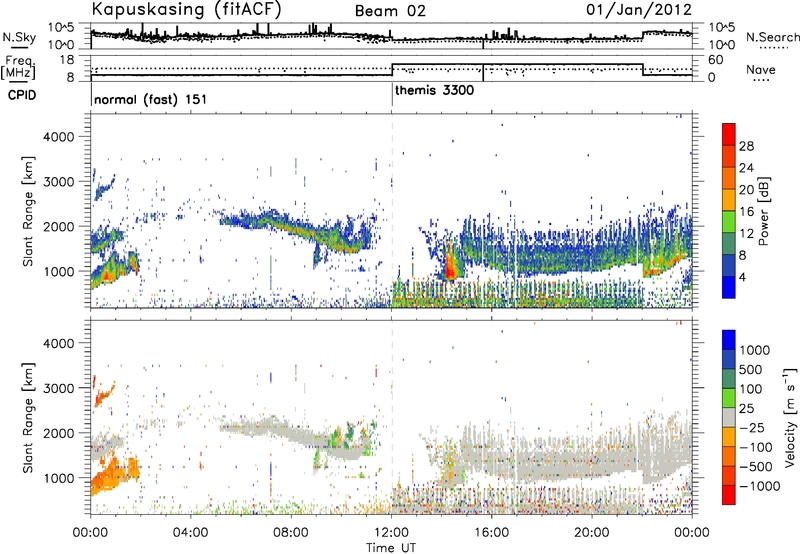
Task: Click the "28" tick on Power colorbar
Action: point(746,146)
